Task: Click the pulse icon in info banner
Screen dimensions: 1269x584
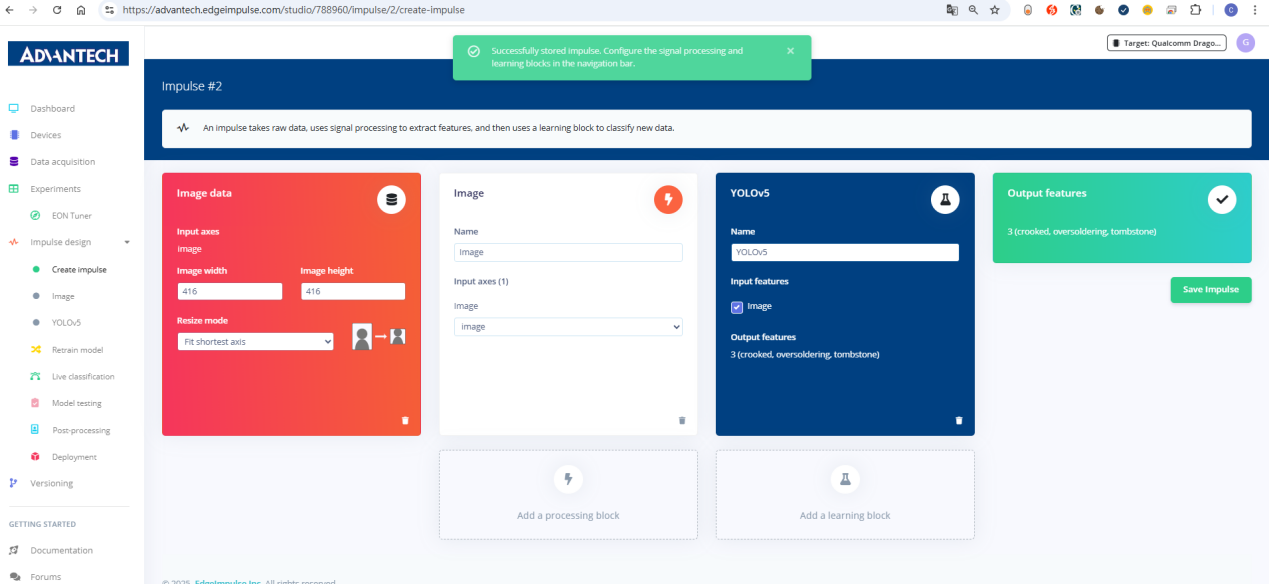Action: (183, 128)
